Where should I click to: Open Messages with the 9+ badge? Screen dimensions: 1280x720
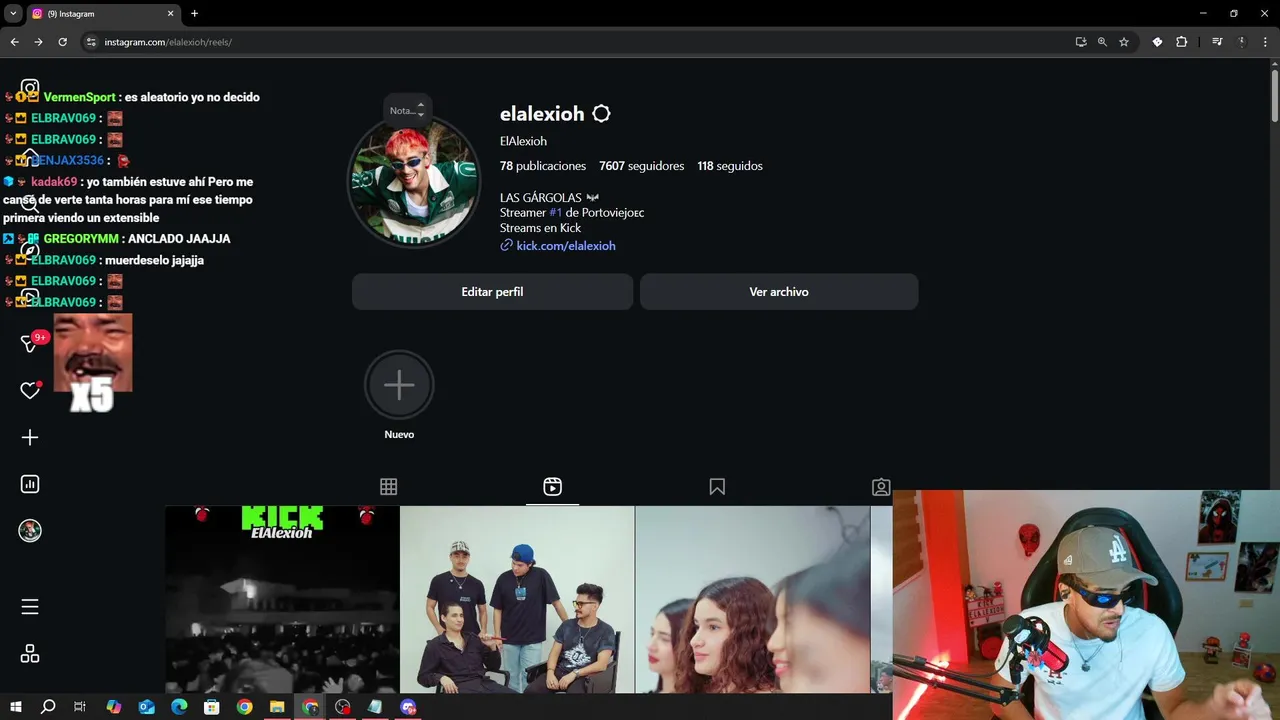tap(30, 343)
